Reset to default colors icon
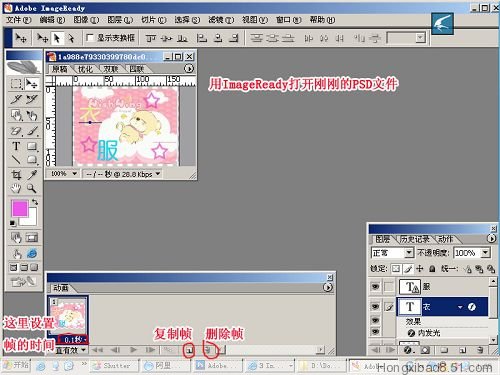This screenshot has height=375, width=500. pos(13,223)
